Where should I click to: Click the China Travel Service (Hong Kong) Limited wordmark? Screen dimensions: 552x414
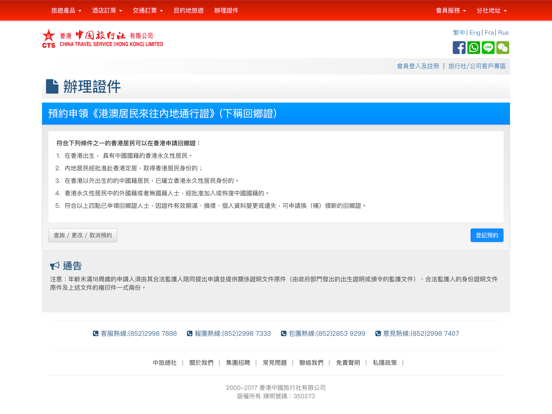coord(112,39)
